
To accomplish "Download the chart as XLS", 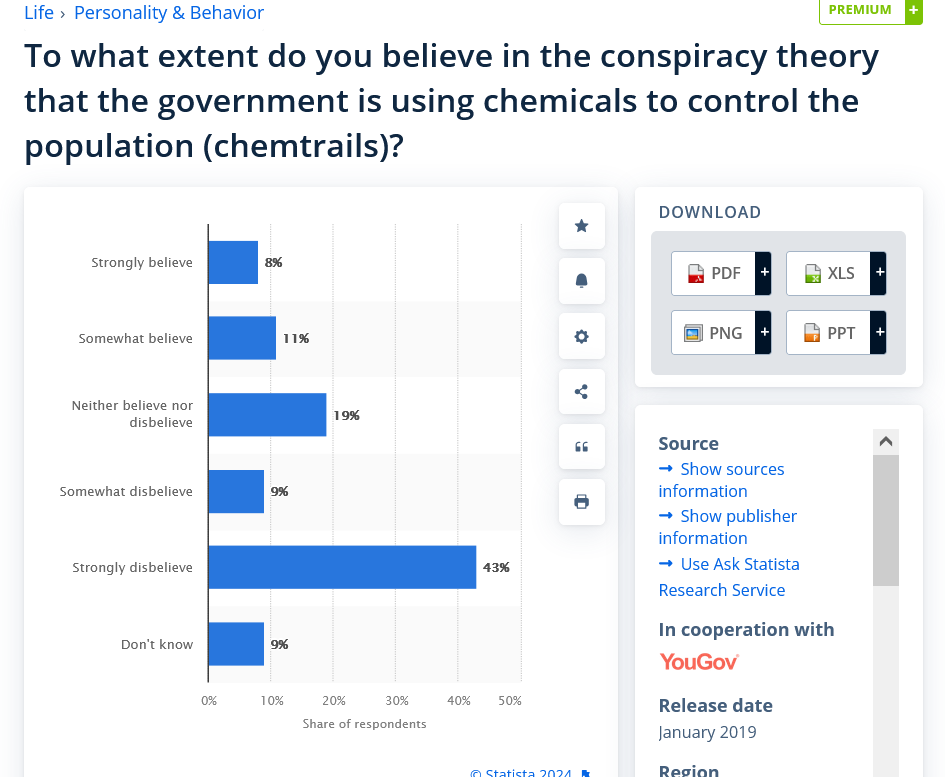I will (835, 273).
